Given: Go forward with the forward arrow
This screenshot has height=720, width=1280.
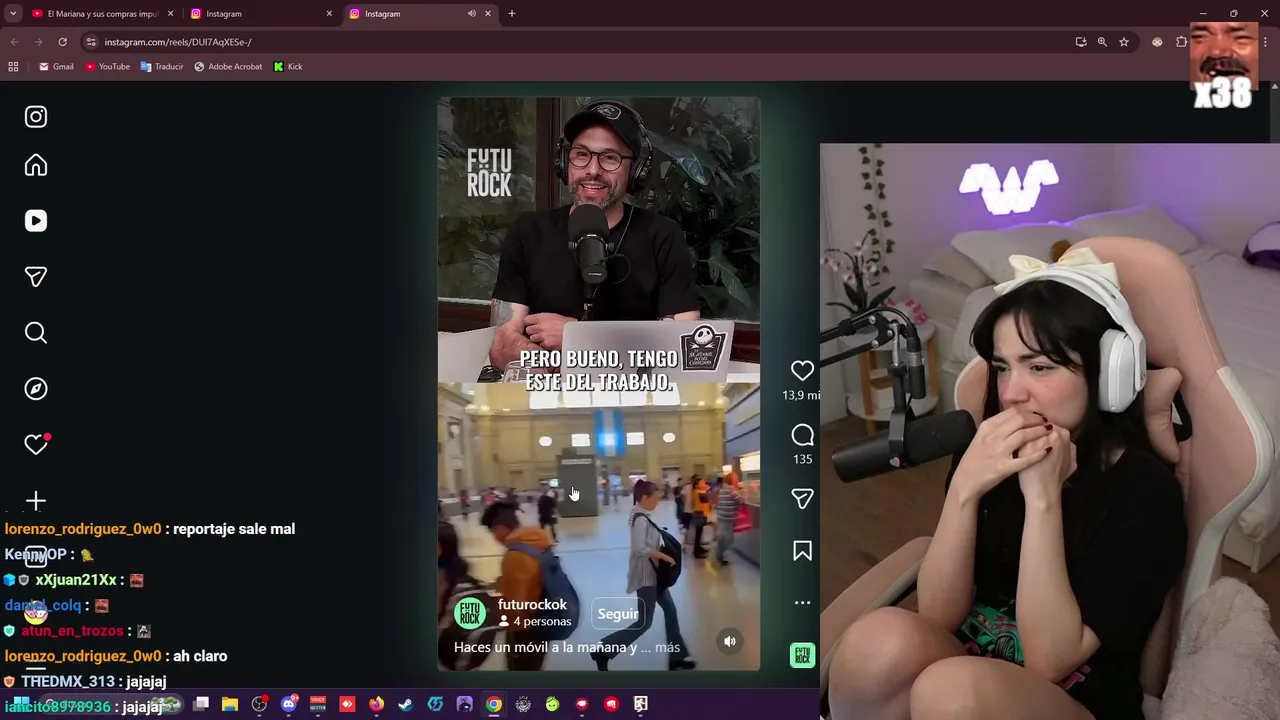Looking at the screenshot, I should click(x=38, y=42).
